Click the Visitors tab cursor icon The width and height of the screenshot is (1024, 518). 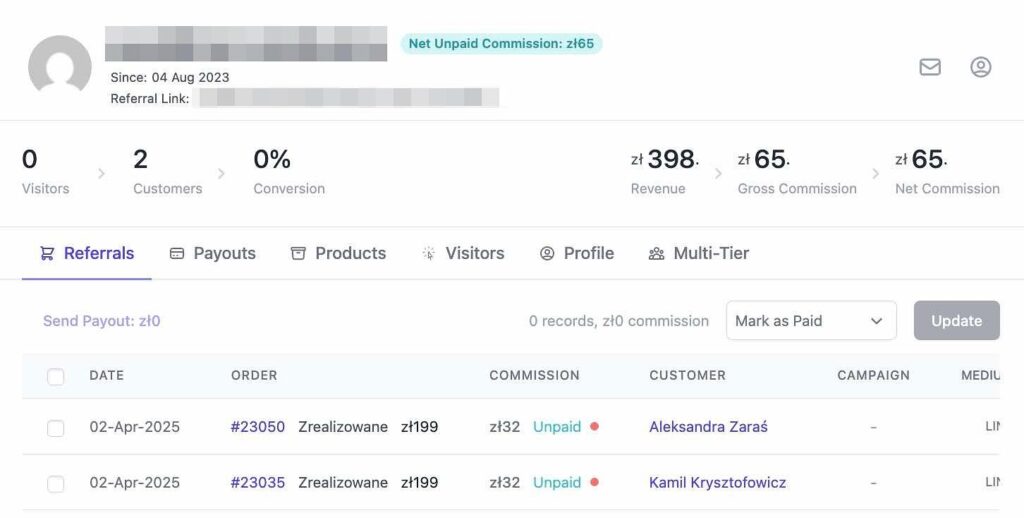pos(428,253)
